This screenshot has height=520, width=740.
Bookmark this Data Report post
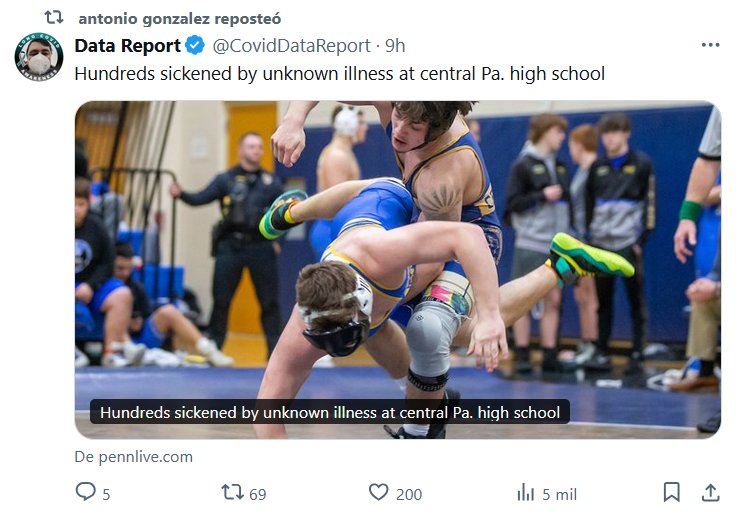pos(672,492)
